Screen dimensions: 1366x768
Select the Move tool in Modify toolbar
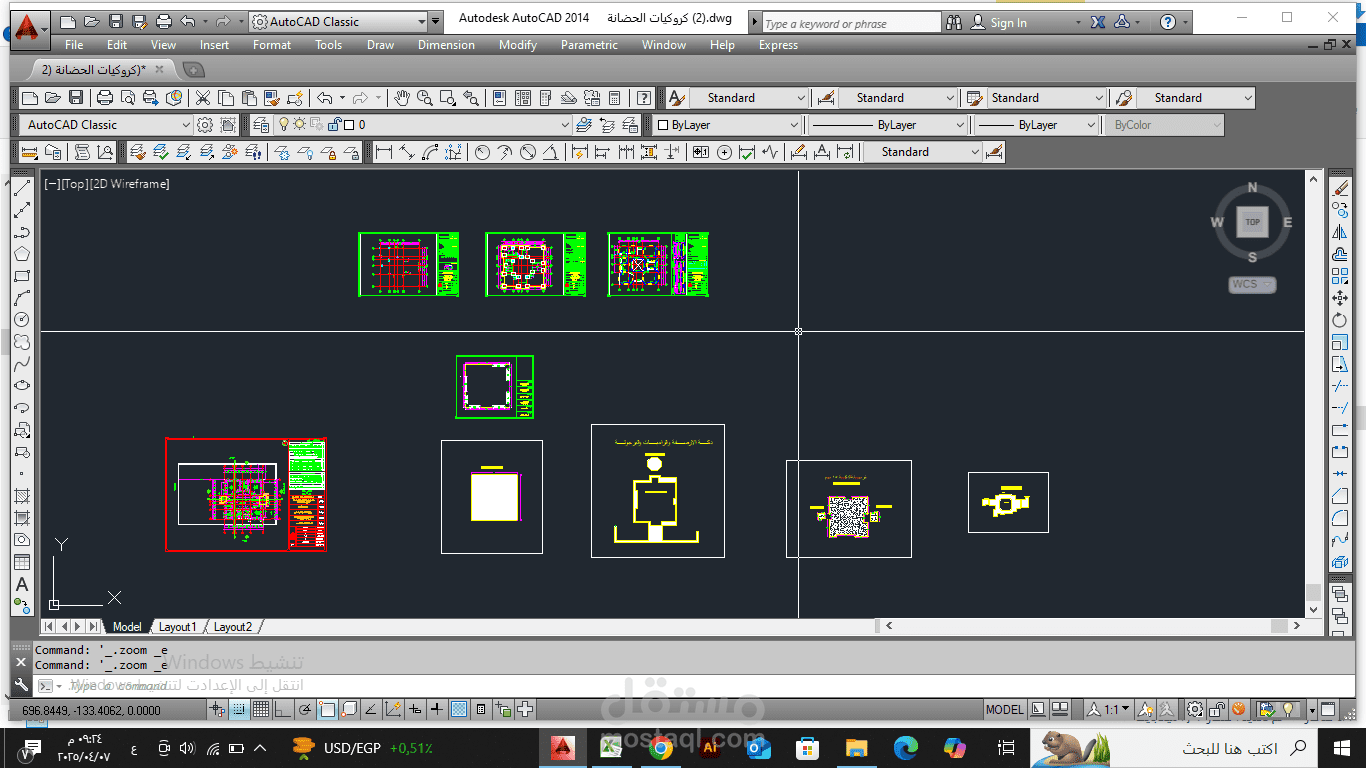pos(1340,298)
